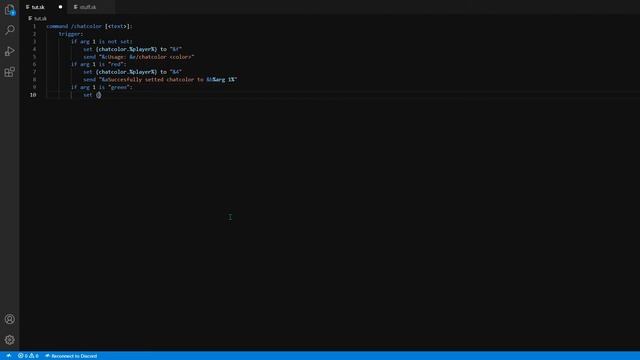This screenshot has height=360, width=640.
Task: Open the Manage gear icon
Action: [9, 340]
